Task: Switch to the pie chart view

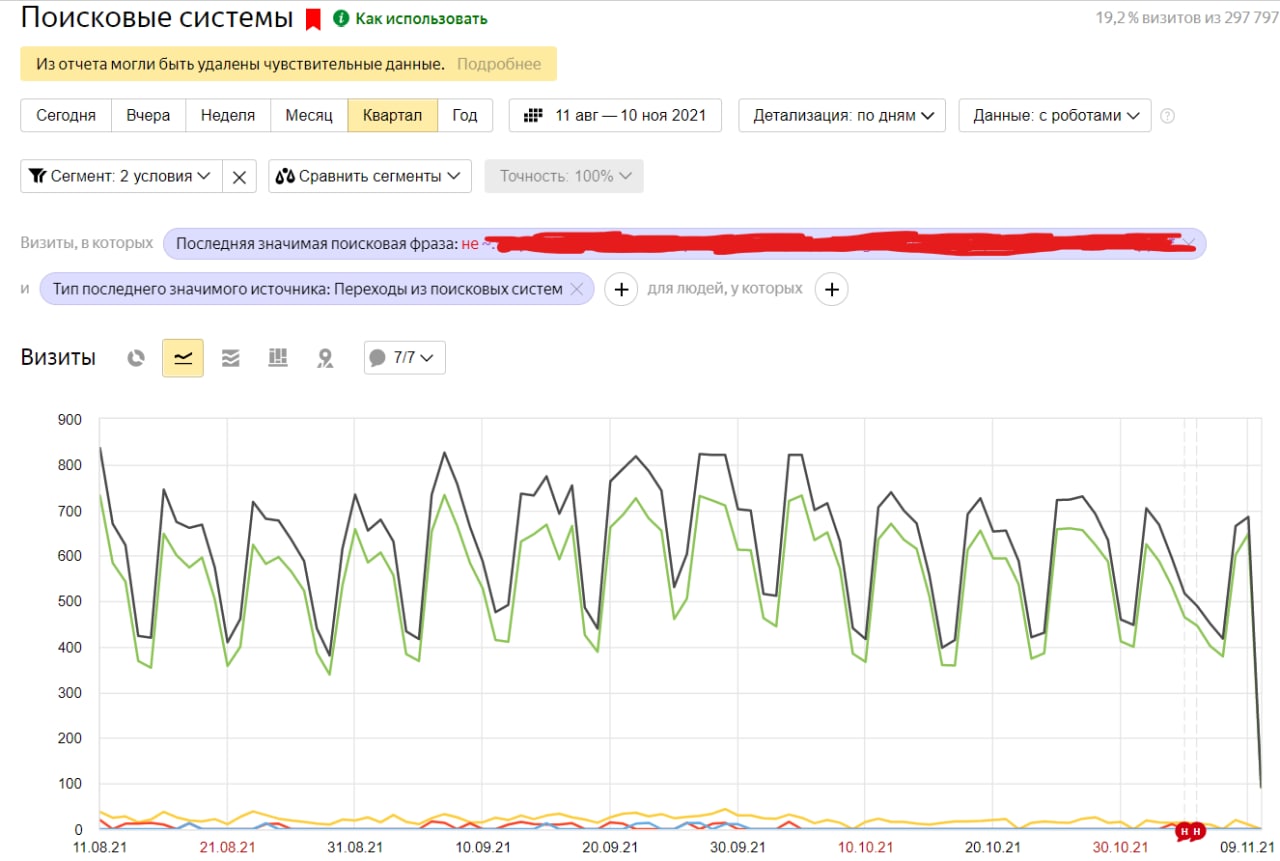Action: pos(136,358)
